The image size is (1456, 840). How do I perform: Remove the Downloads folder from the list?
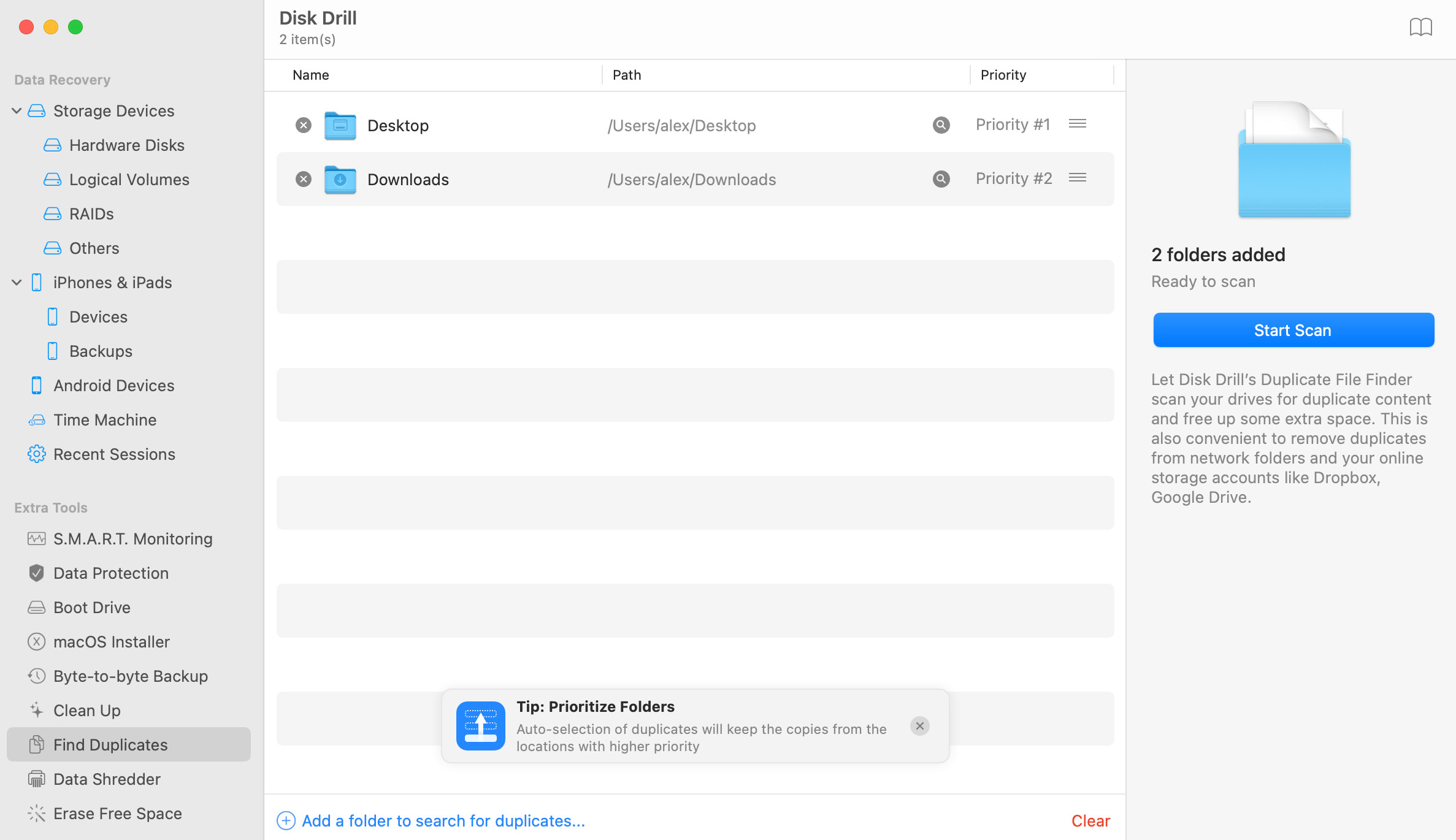point(303,179)
